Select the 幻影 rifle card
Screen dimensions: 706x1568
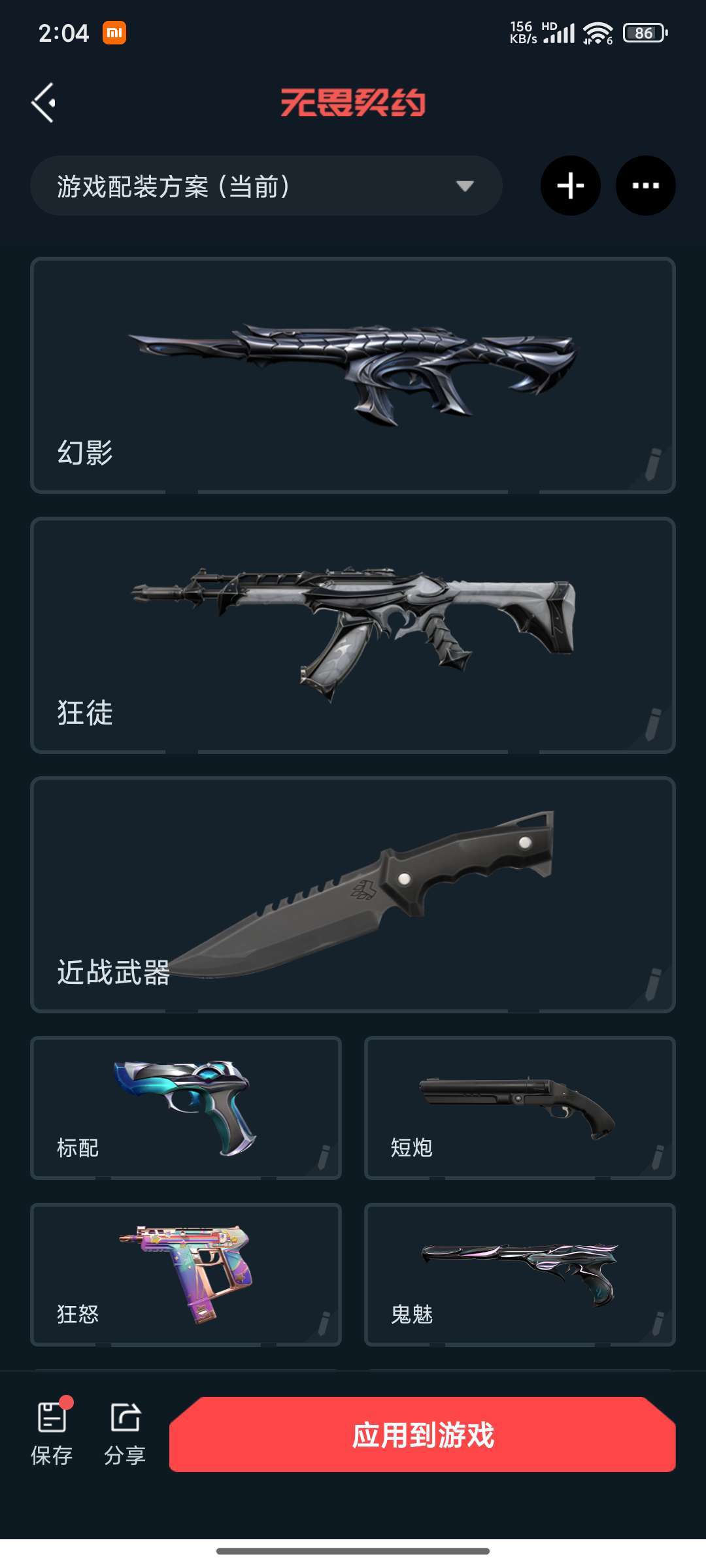point(353,375)
